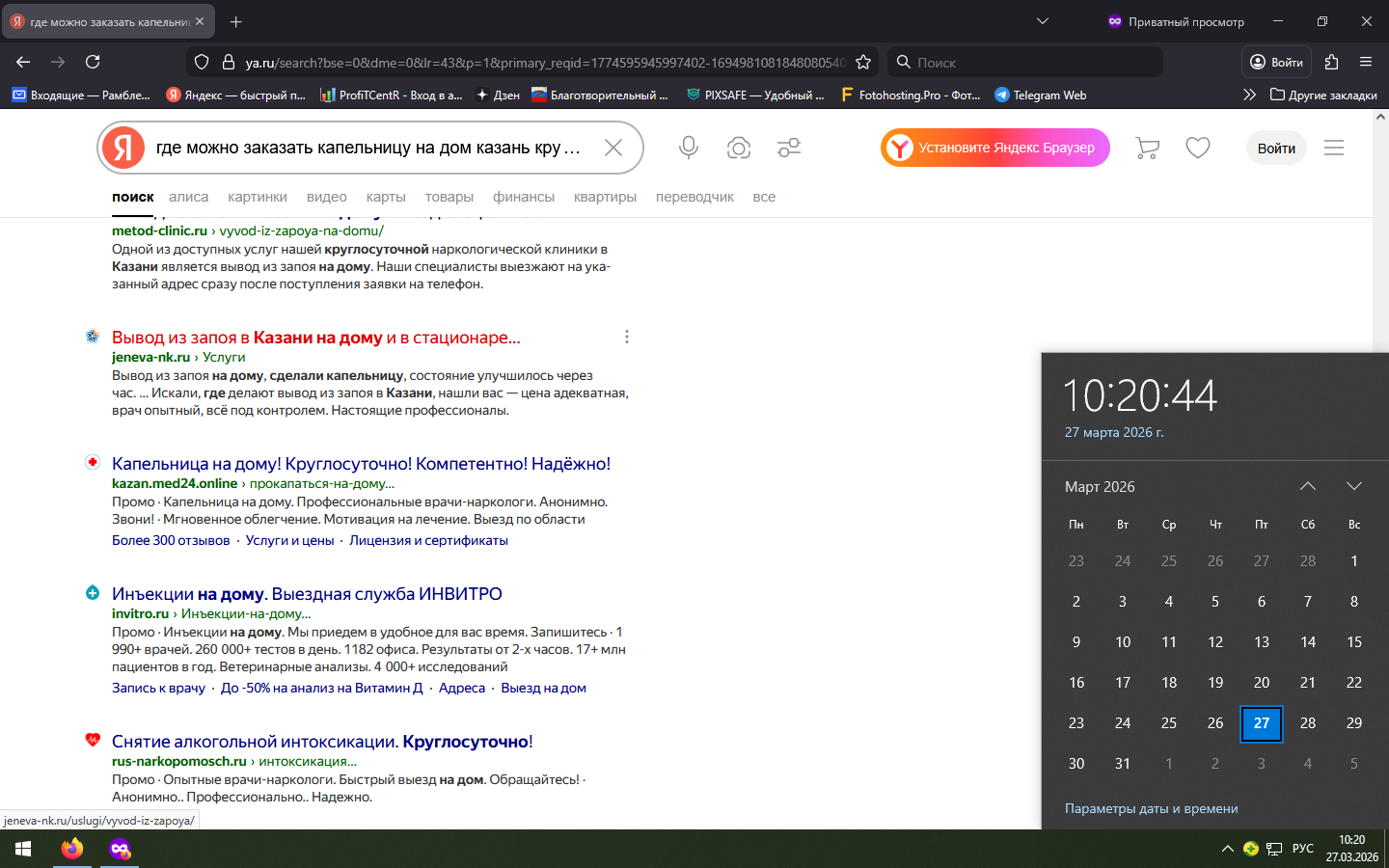1389x868 pixels.
Task: Switch to the карты search tab
Action: tap(386, 197)
